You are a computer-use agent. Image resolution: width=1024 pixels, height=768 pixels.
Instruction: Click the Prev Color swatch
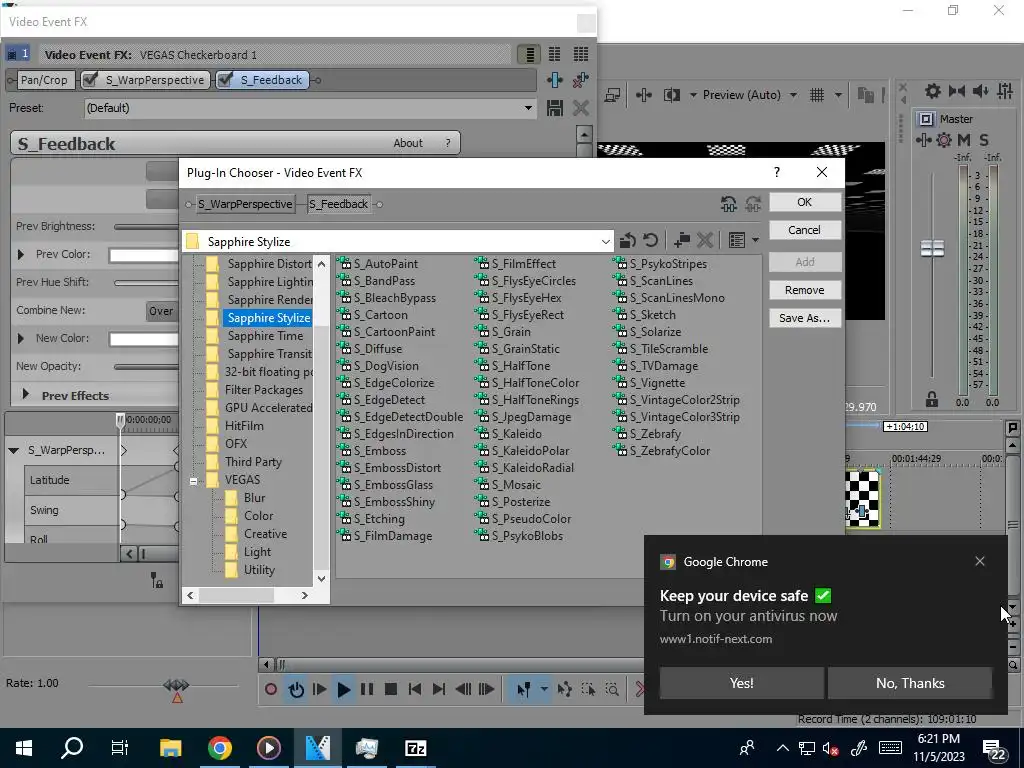pos(144,255)
